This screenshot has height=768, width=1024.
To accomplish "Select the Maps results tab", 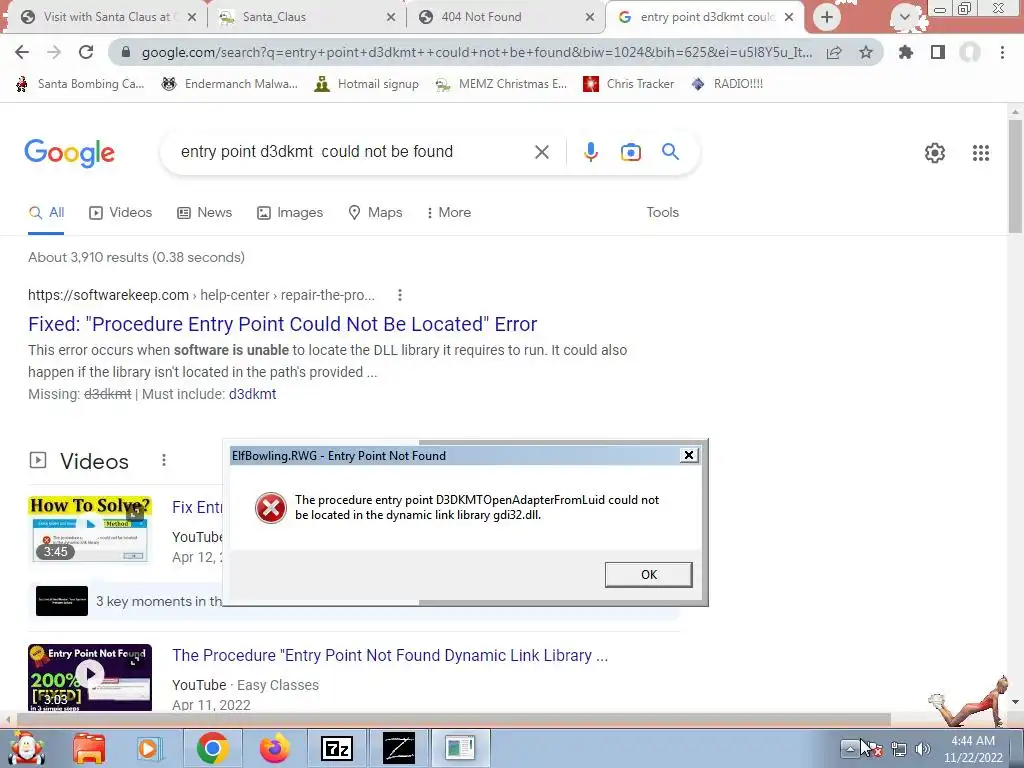I will (375, 212).
